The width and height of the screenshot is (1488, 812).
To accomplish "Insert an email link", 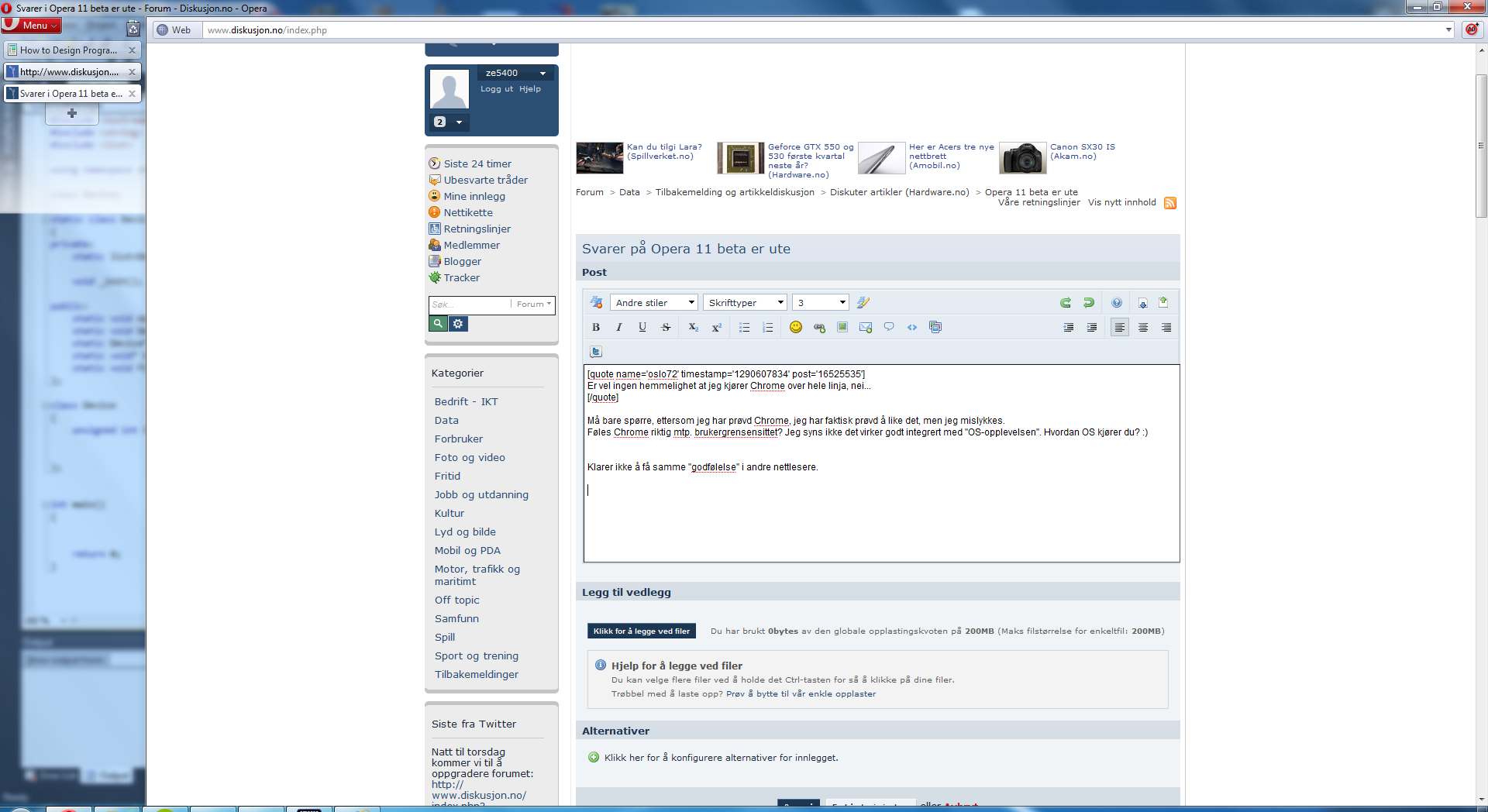I will [866, 328].
